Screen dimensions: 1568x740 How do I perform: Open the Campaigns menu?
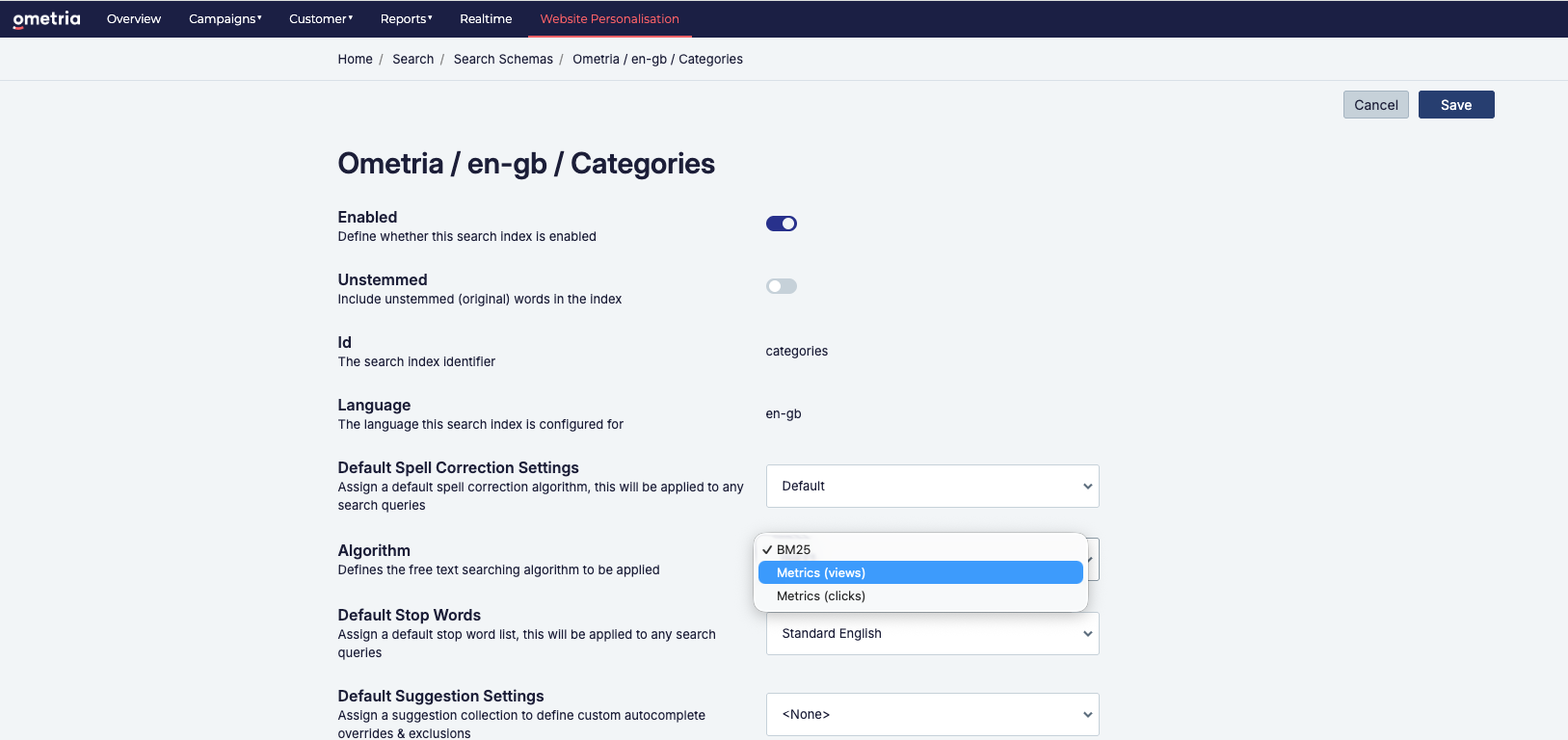click(226, 19)
